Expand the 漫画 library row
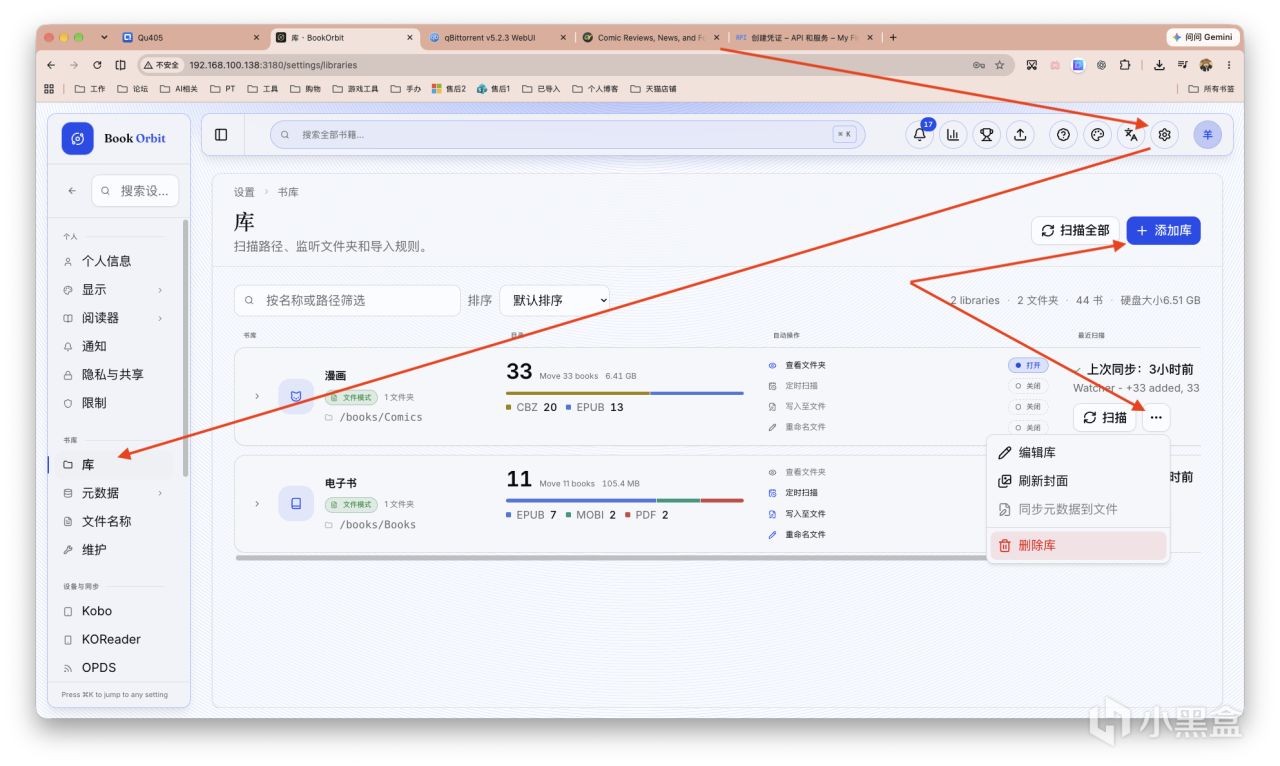The height and width of the screenshot is (766, 1280). coord(257,396)
